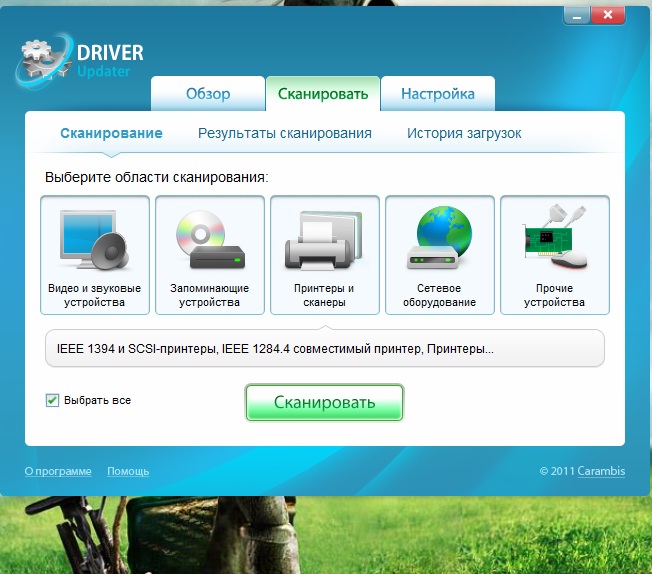Select the network equipment (Сетевое оборудование) tile
The width and height of the screenshot is (652, 574).
(x=440, y=255)
